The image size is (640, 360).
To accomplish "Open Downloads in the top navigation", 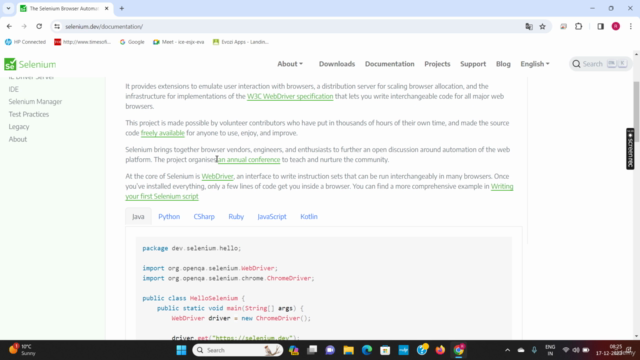I will point(337,64).
